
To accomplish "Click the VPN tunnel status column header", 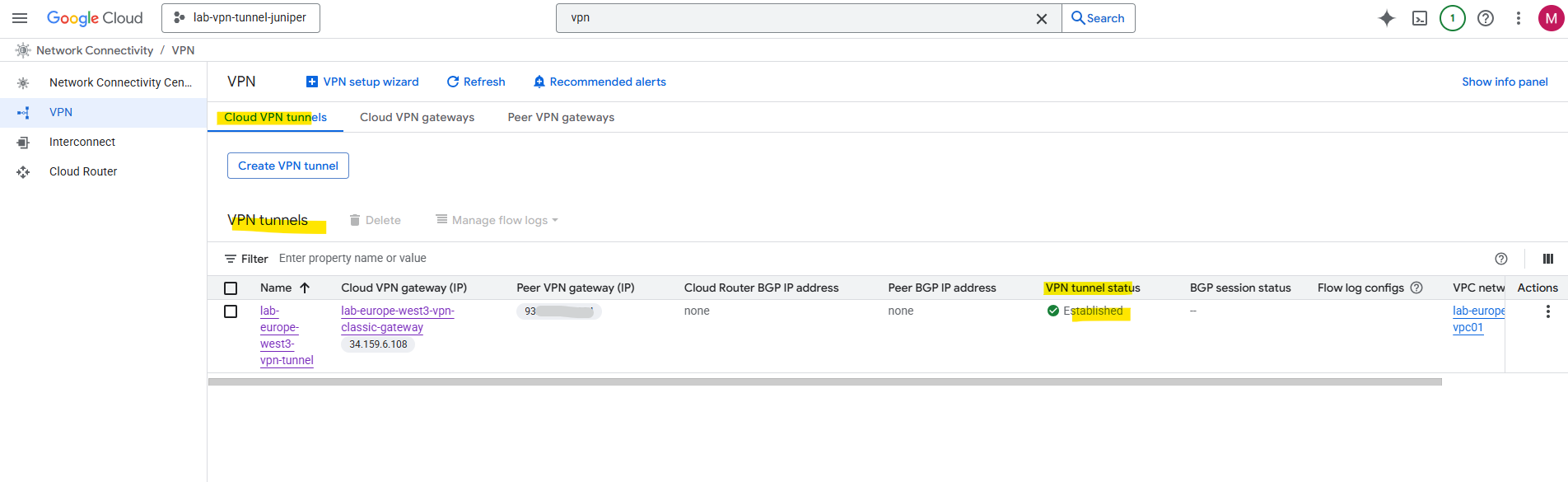I will coord(1093,288).
